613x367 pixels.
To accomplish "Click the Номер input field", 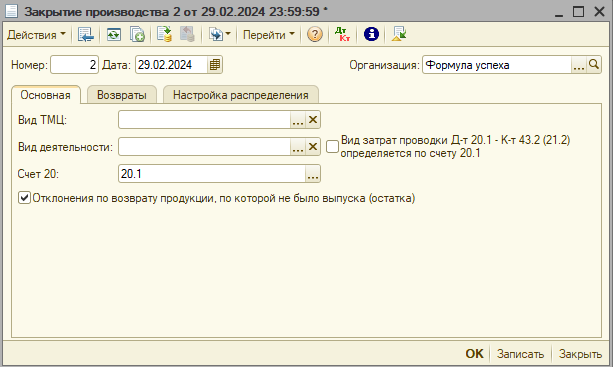I will (75, 64).
